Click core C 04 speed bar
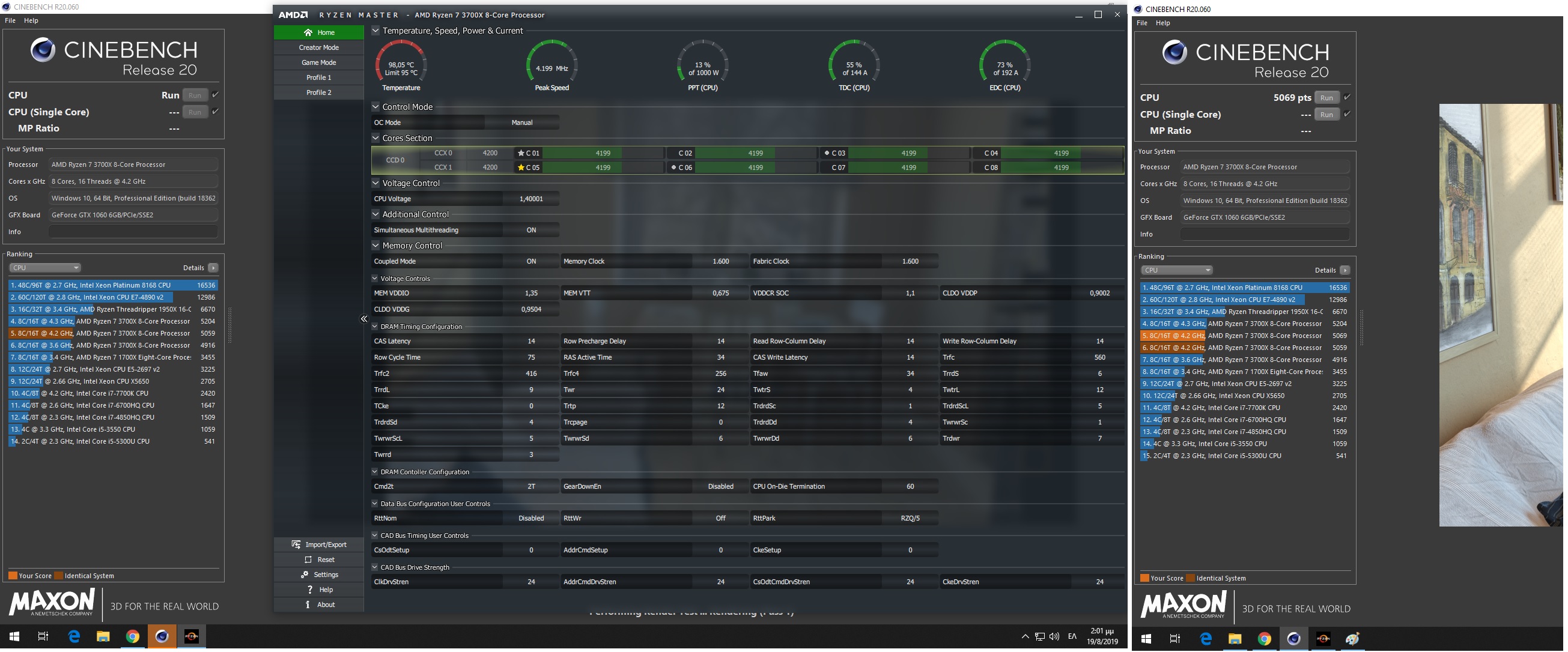 point(1061,153)
